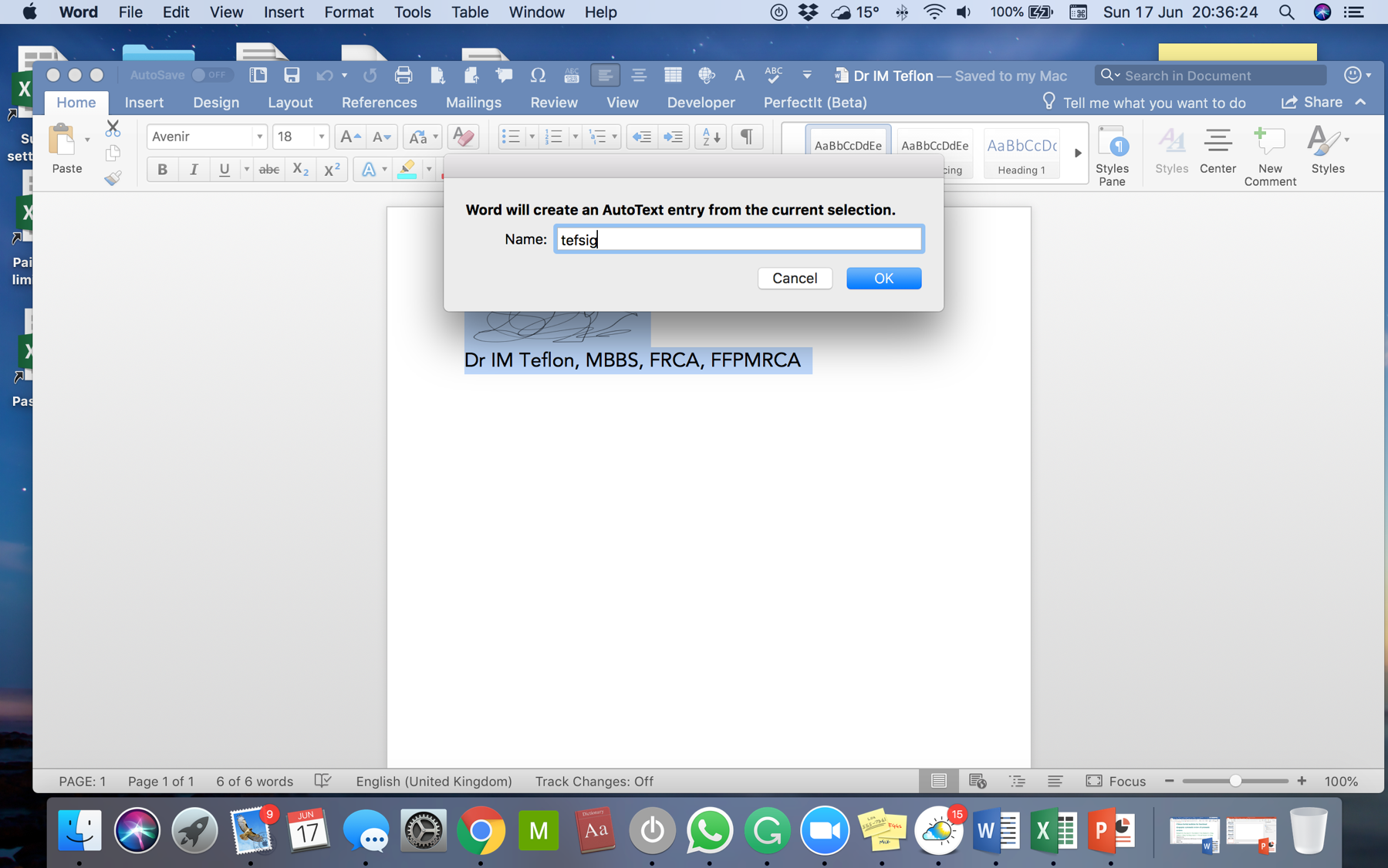Toggle Bold formatting

tap(162, 170)
